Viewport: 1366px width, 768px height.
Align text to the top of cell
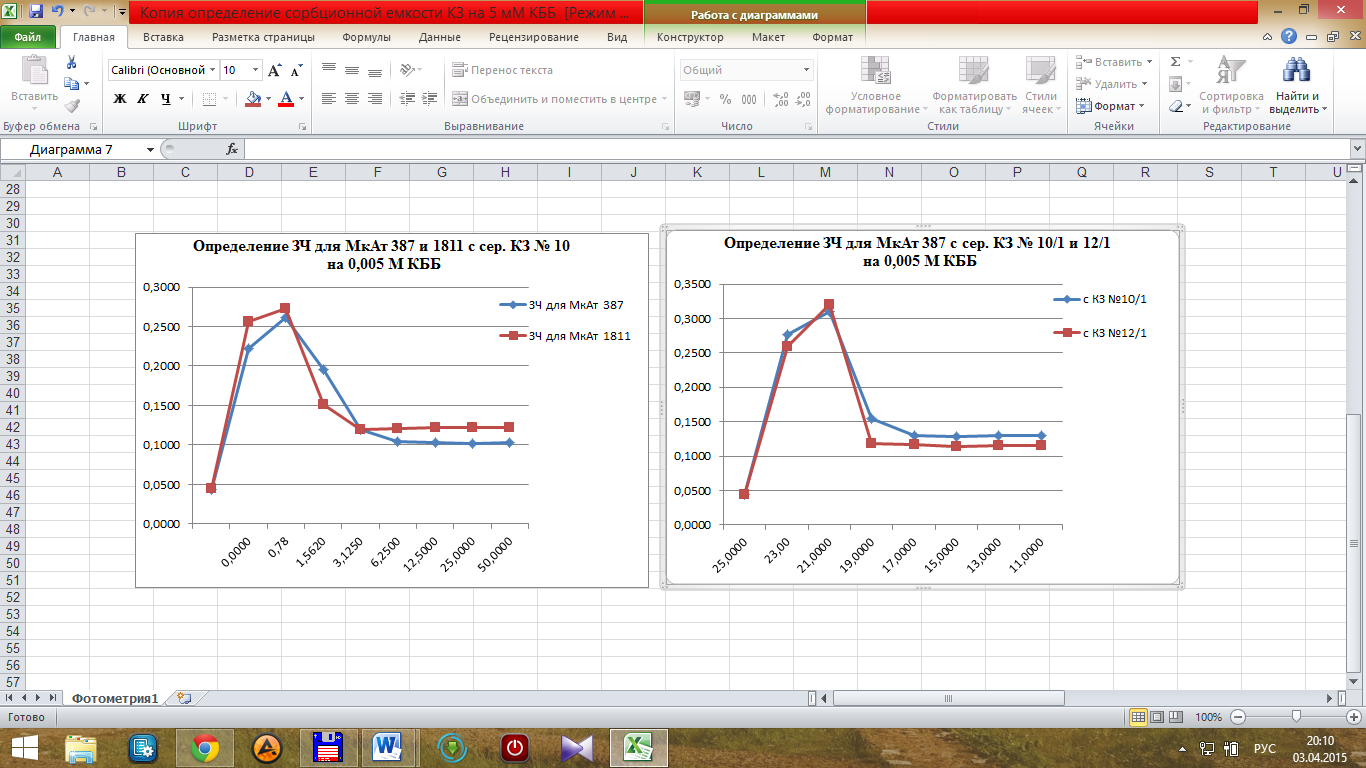[x=328, y=71]
